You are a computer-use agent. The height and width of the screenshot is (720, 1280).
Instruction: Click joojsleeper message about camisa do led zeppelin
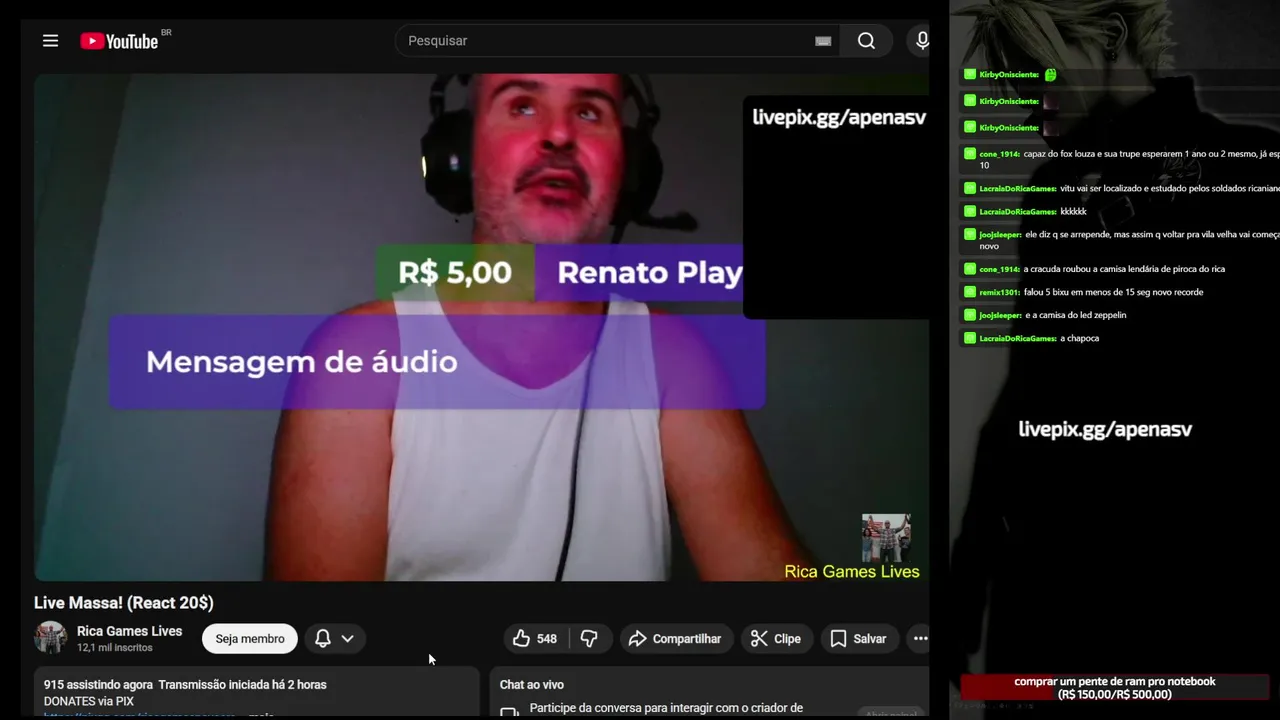(x=1053, y=315)
